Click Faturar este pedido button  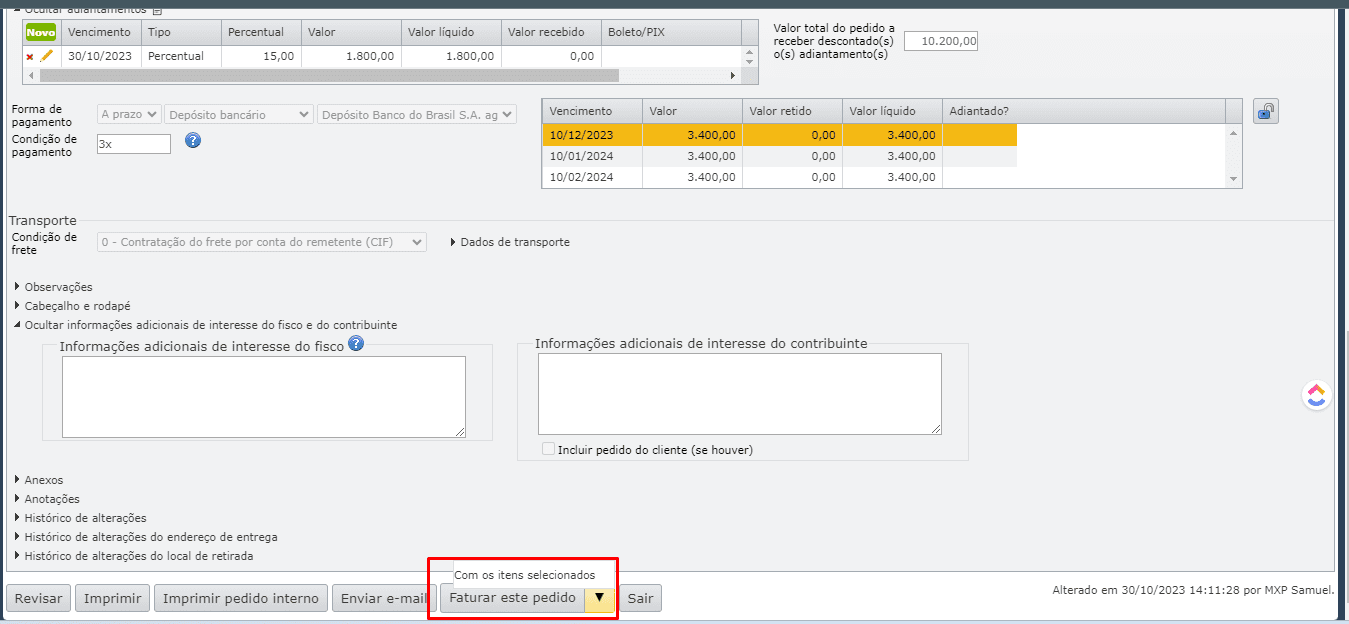pyautogui.click(x=512, y=598)
